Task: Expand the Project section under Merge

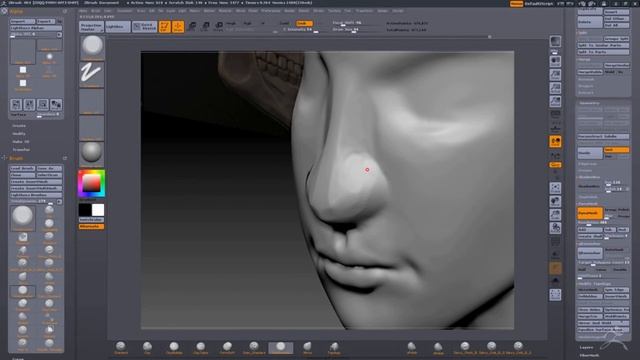Action: pos(586,86)
